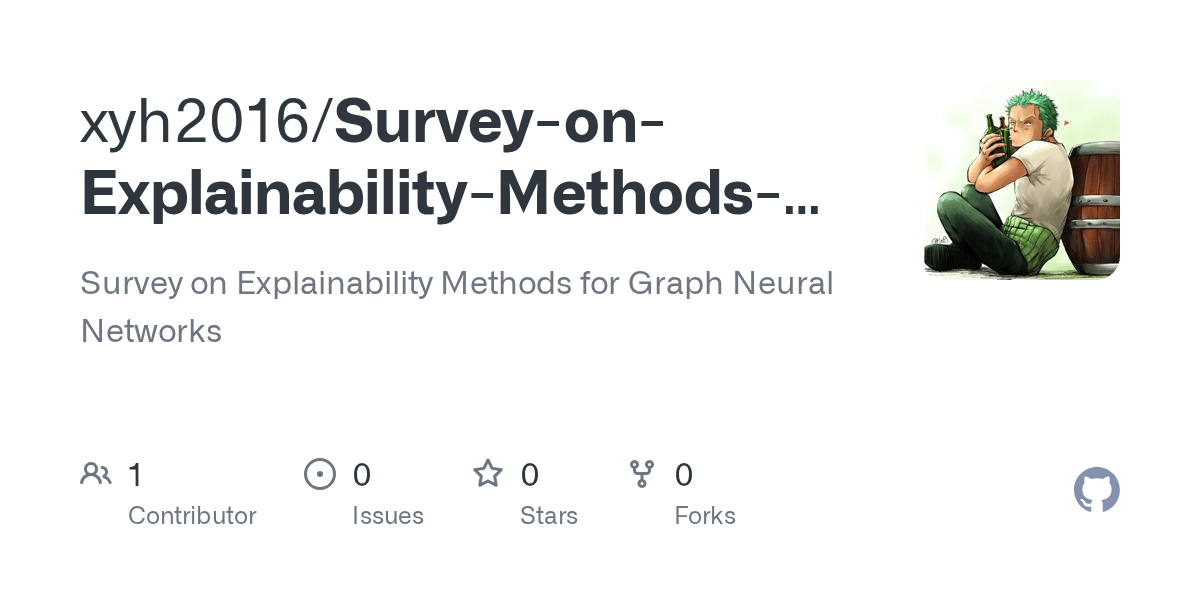This screenshot has width=1200, height=600.
Task: Click the Stars label
Action: click(x=549, y=516)
